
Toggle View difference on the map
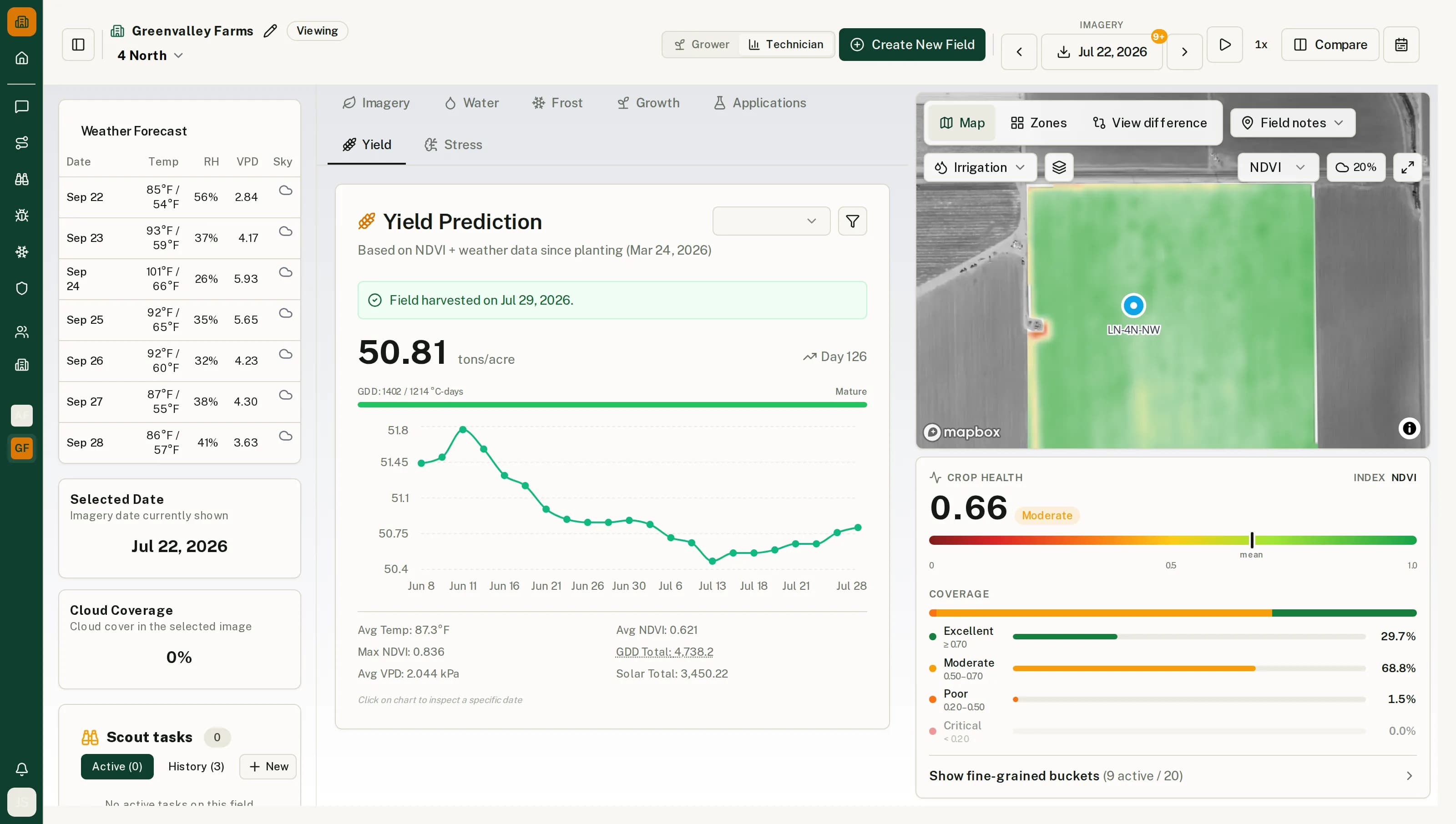(1149, 123)
